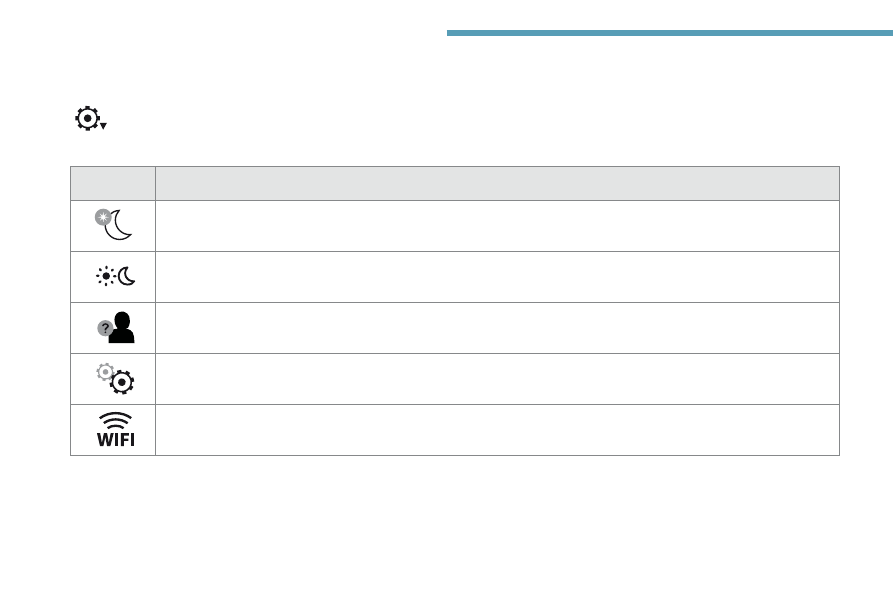Click the dotted sun symbol
The image size is (893, 595).
[x=106, y=276]
